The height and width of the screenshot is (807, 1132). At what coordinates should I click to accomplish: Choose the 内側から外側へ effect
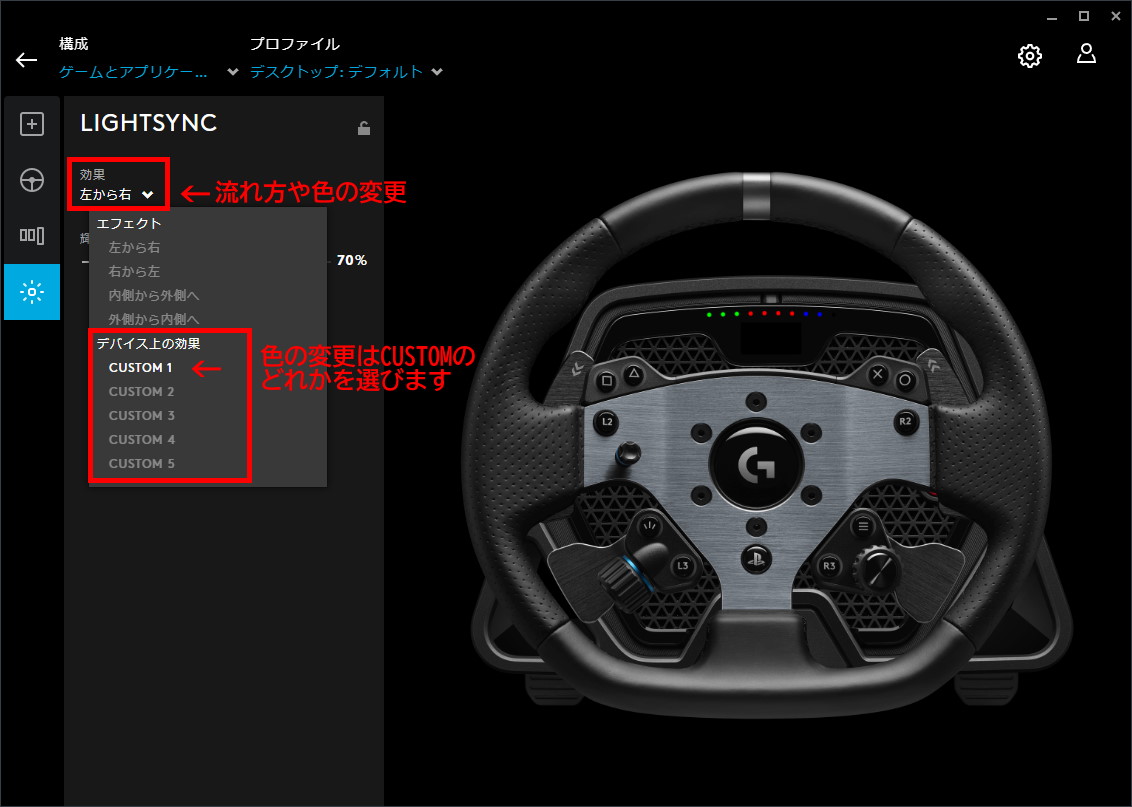(x=153, y=295)
